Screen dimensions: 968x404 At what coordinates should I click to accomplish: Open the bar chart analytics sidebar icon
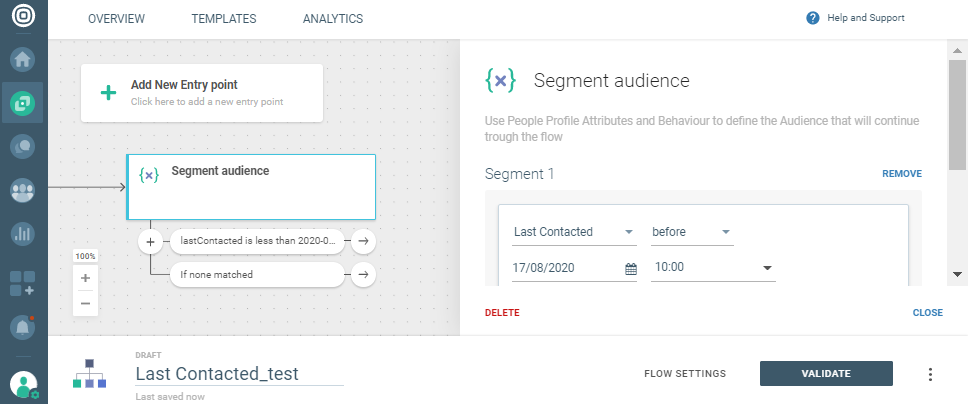(x=22, y=234)
